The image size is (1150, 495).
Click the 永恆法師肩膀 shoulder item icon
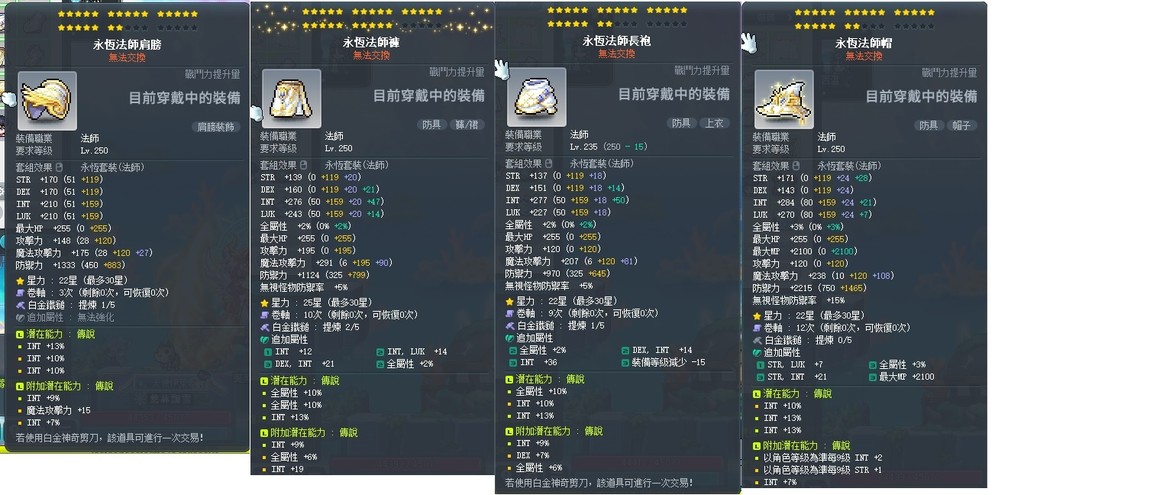(x=47, y=101)
